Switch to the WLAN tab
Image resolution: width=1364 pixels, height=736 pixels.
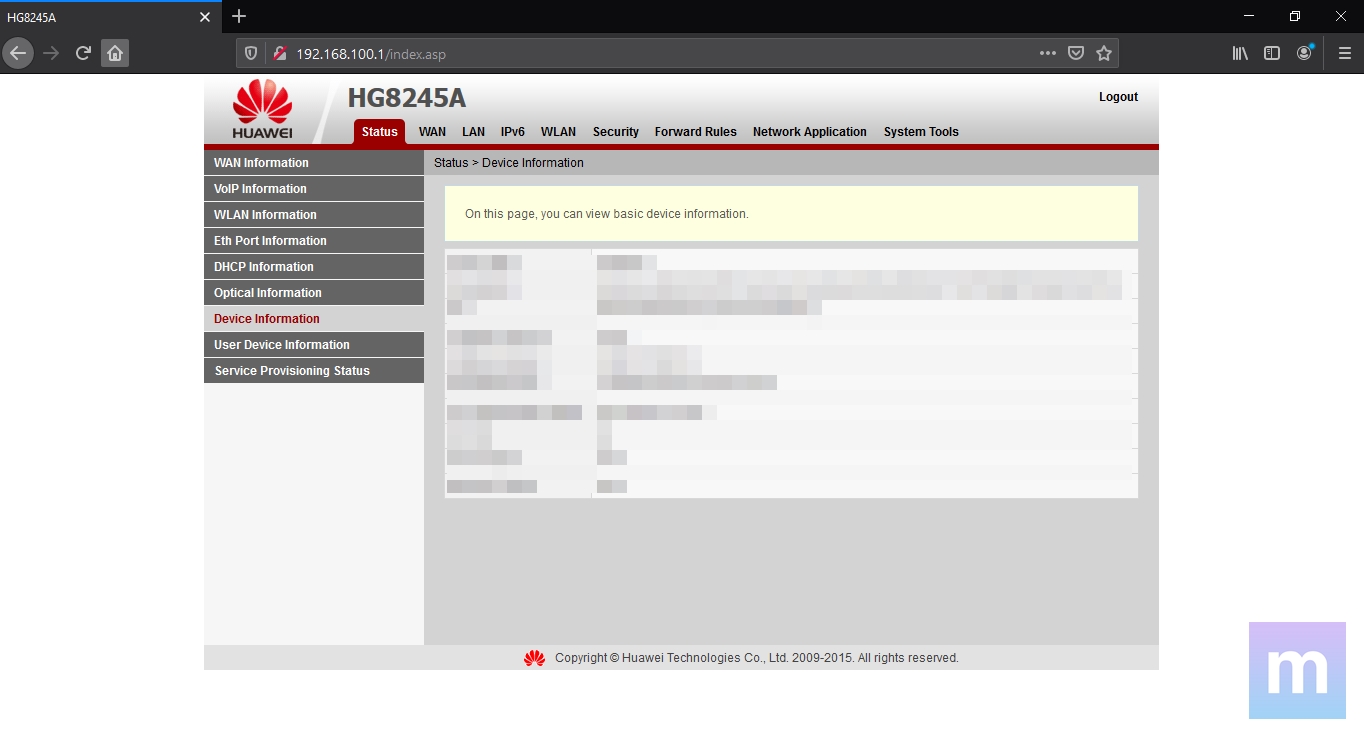point(558,131)
